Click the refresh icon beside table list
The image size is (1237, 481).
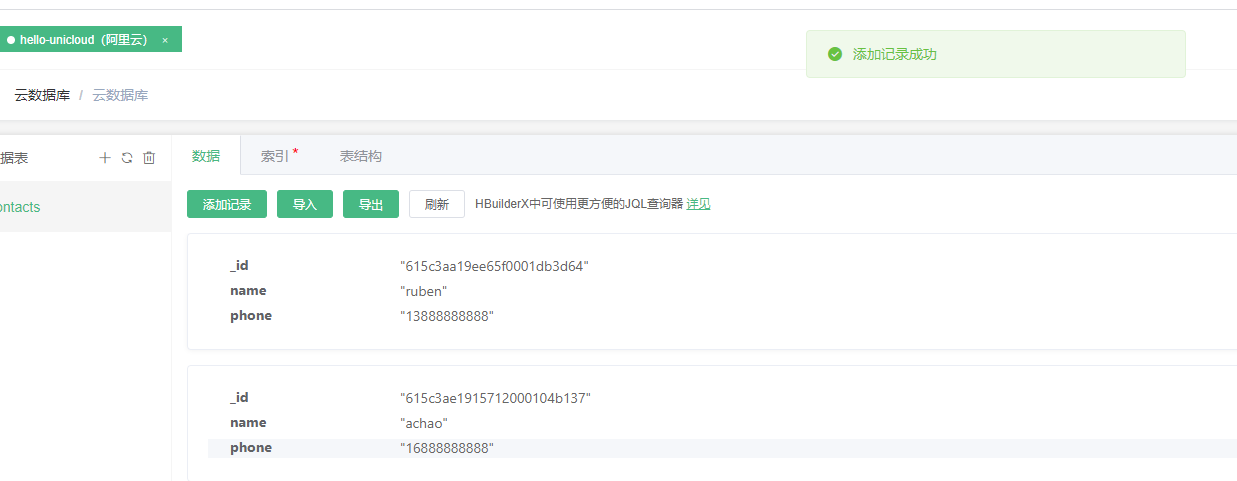point(127,158)
